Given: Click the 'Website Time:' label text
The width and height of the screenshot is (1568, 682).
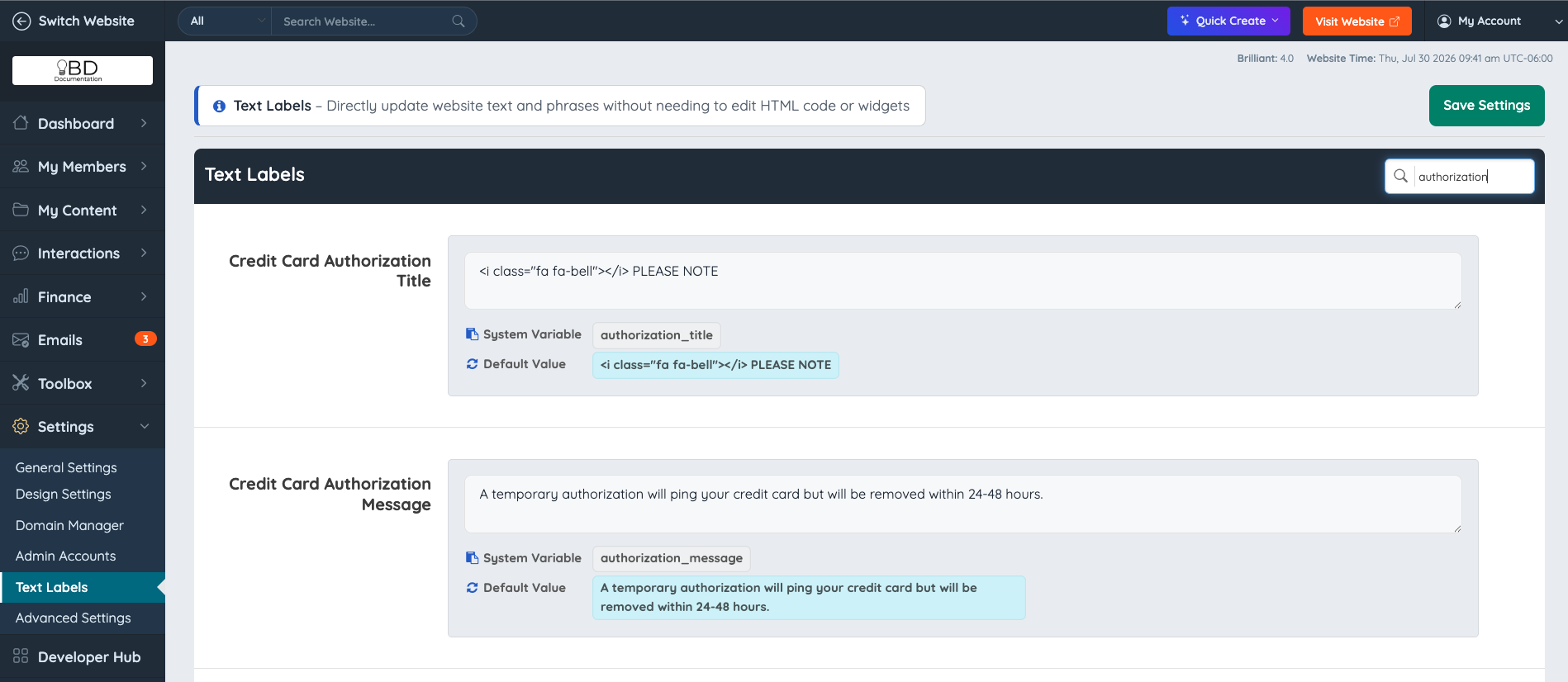Looking at the screenshot, I should pos(1341,59).
